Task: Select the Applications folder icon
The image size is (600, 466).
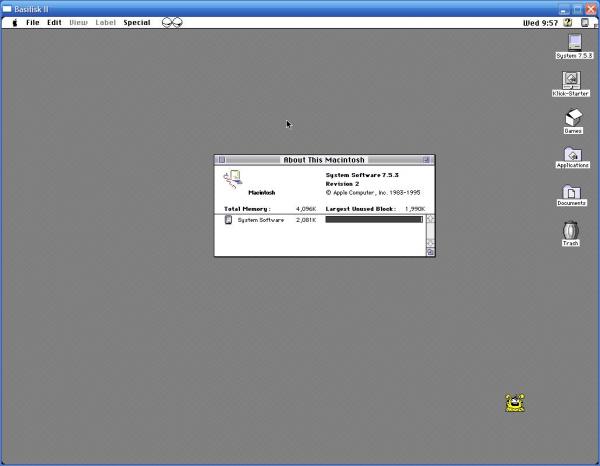Action: pyautogui.click(x=572, y=154)
